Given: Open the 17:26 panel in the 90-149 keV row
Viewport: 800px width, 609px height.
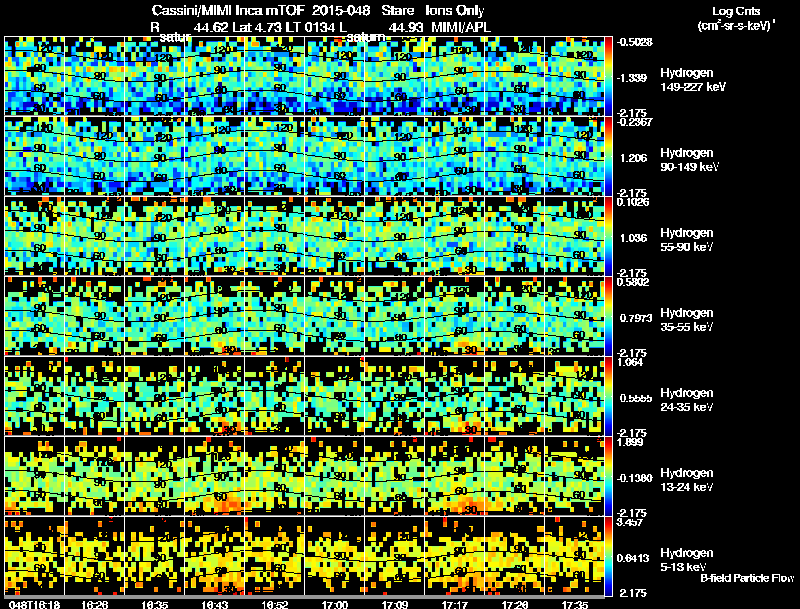Looking at the screenshot, I should pyautogui.click(x=514, y=157).
